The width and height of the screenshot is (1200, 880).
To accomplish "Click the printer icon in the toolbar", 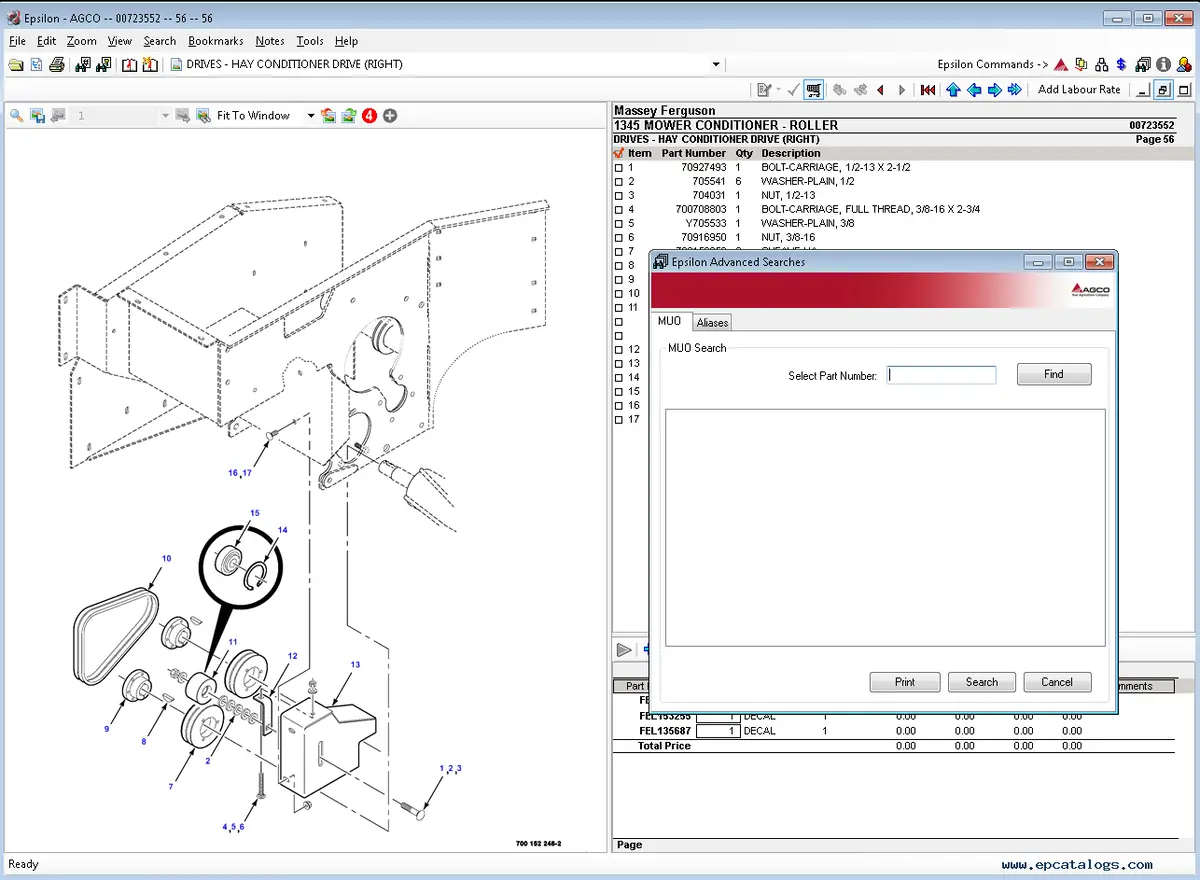I will coord(57,64).
